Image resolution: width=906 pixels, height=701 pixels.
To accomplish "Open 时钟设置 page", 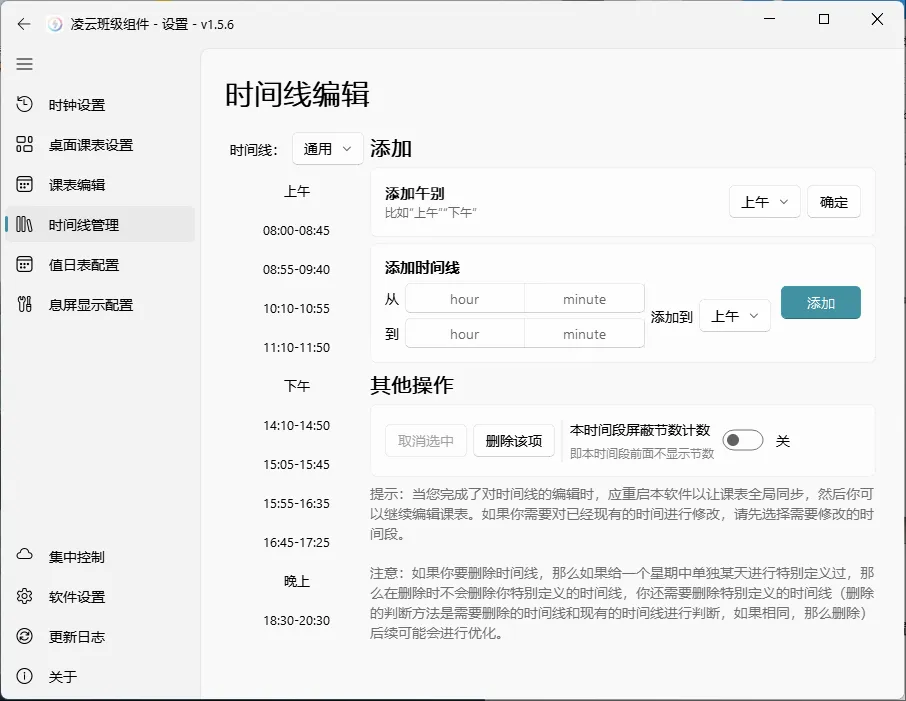I will click(x=100, y=105).
